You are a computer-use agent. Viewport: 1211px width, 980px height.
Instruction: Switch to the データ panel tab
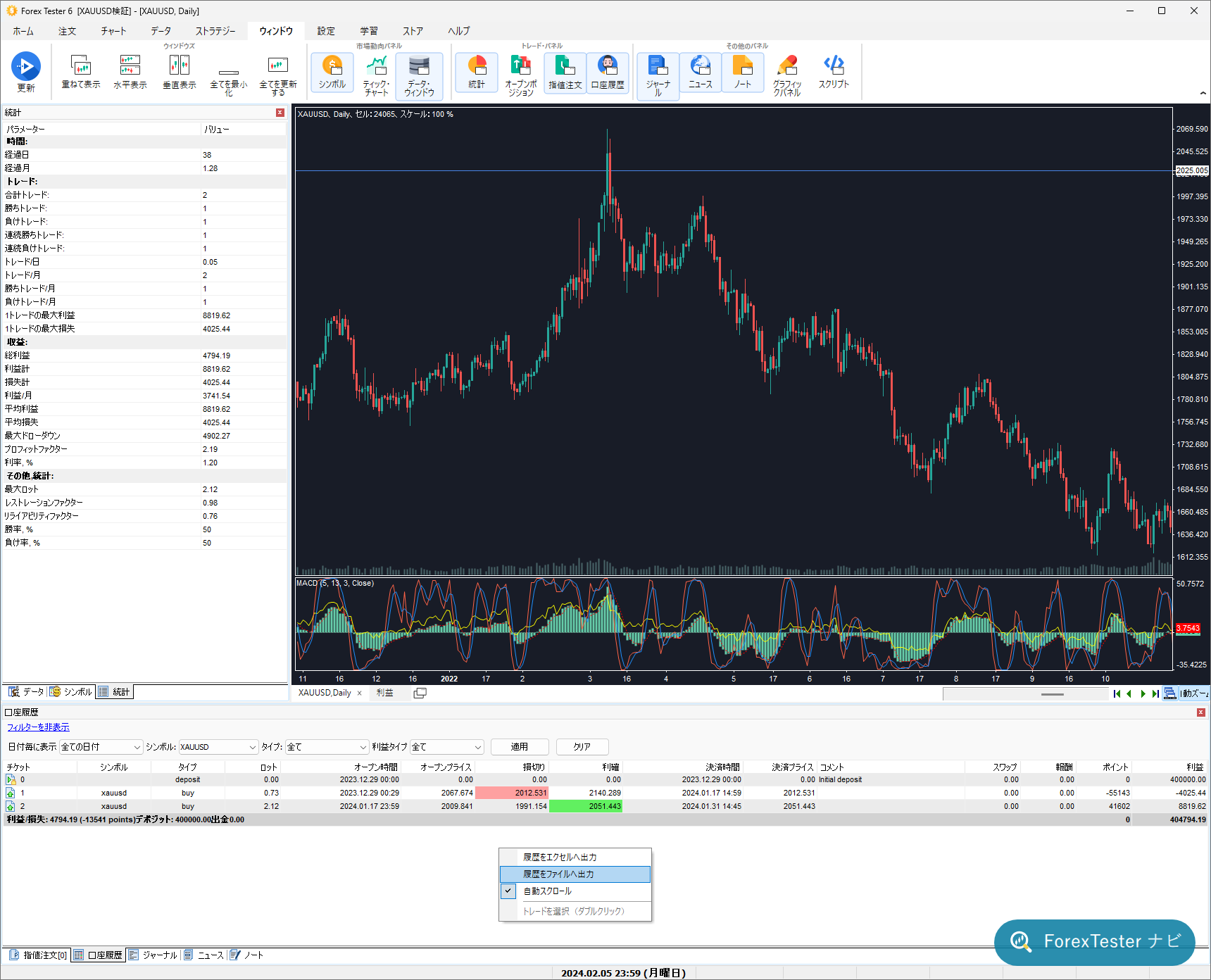(26, 692)
